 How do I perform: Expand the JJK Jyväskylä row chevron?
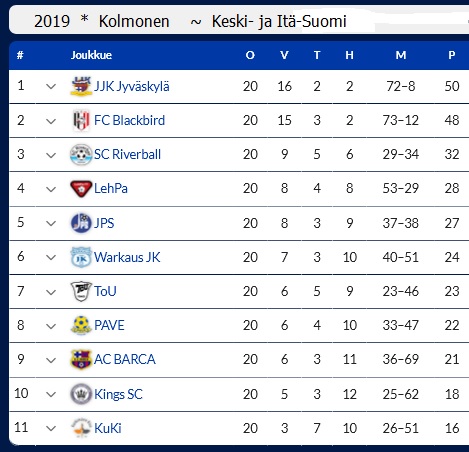(x=51, y=87)
